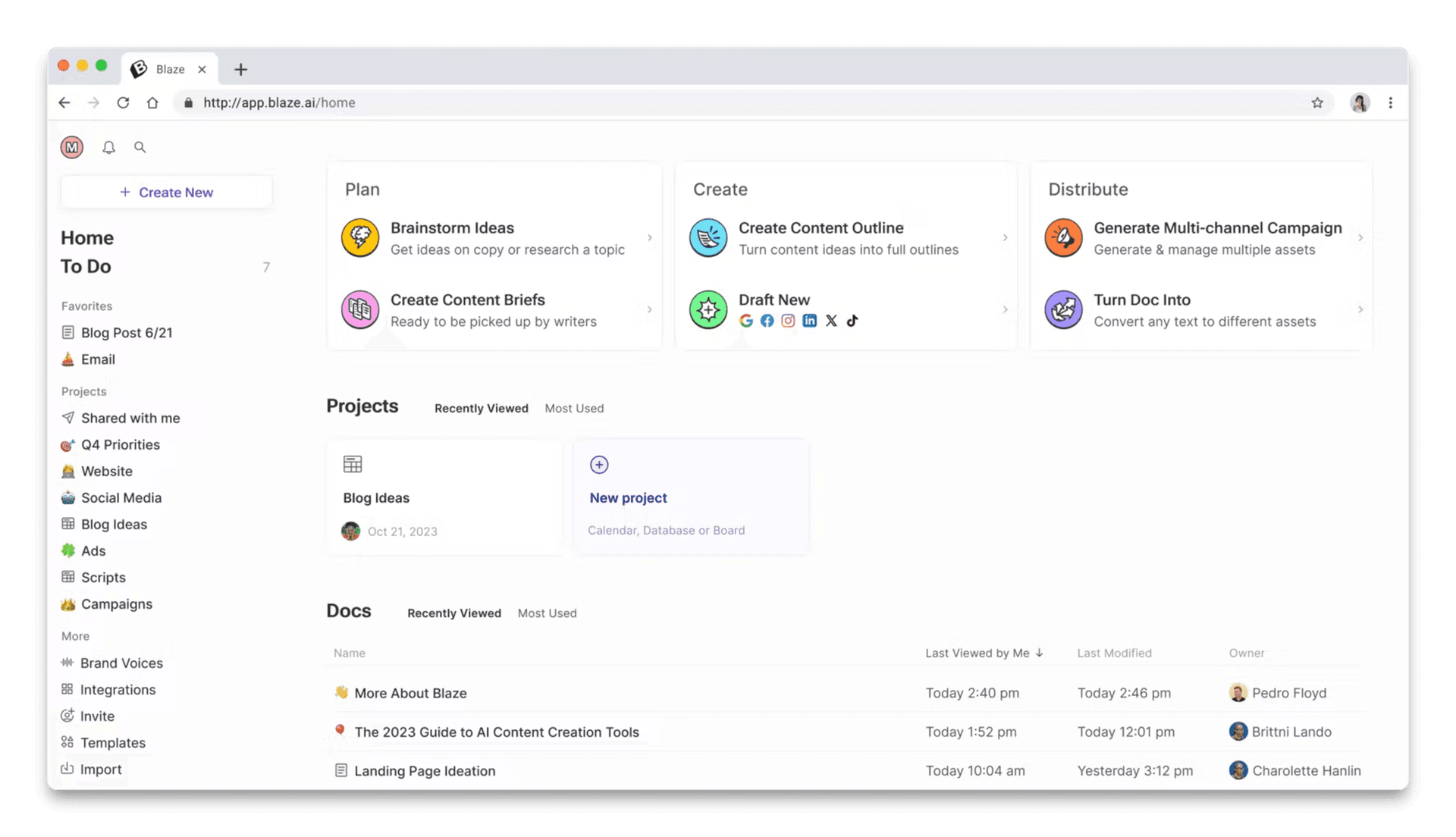Click the plus icon on New project card
Screen dimensions: 1456x837
coord(599,465)
